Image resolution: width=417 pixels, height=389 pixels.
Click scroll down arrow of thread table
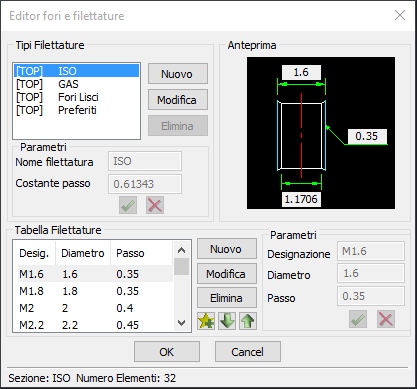pyautogui.click(x=181, y=323)
